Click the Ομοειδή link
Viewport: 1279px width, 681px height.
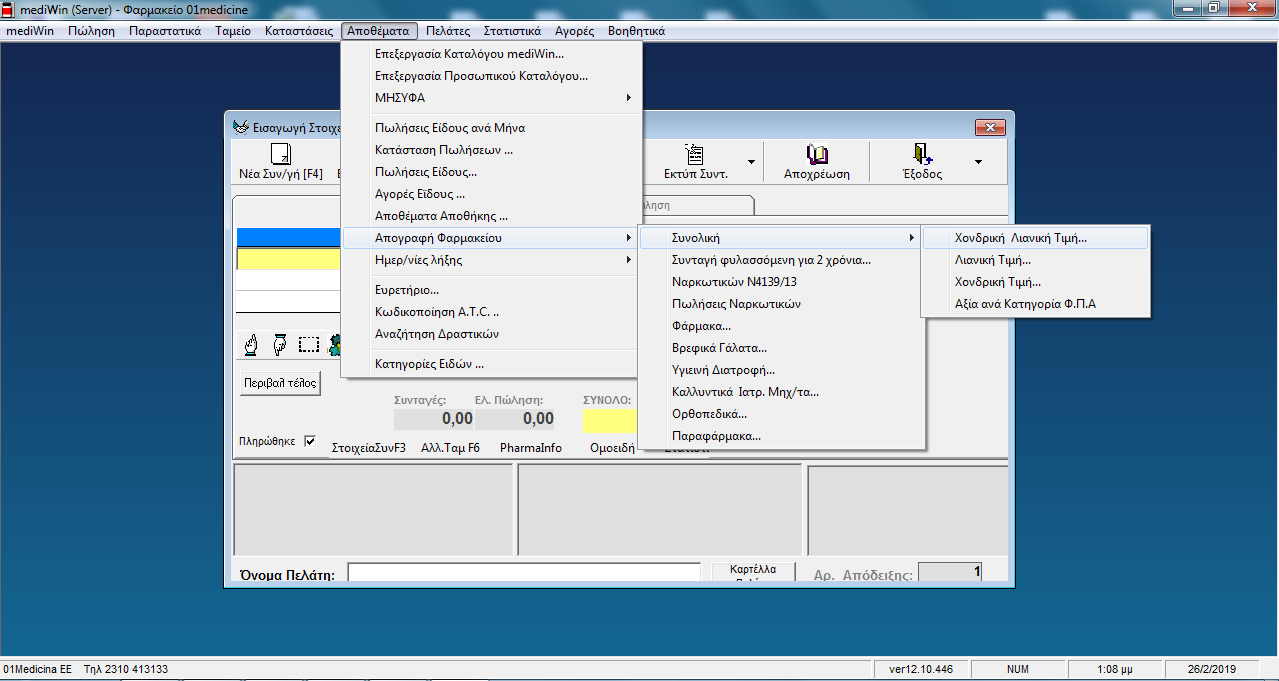click(x=613, y=448)
